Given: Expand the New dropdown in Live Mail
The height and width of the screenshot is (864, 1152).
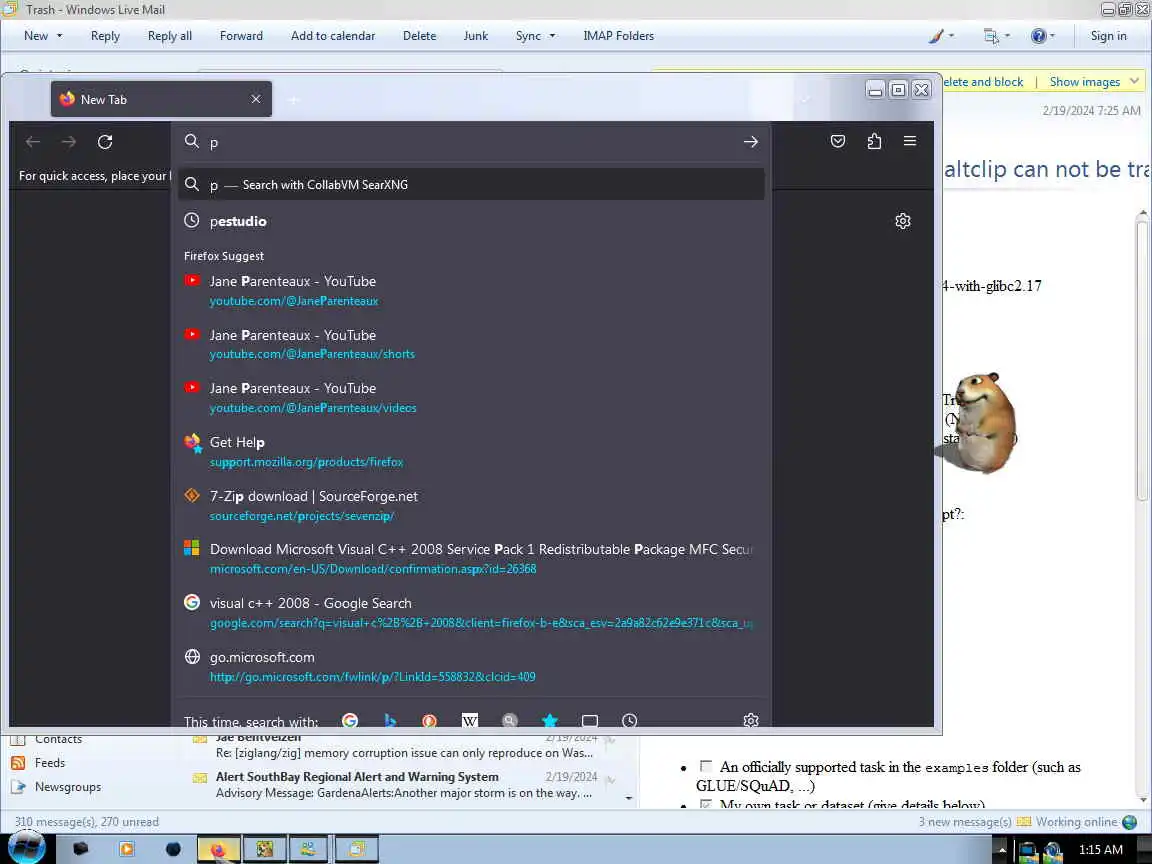Looking at the screenshot, I should click(60, 36).
